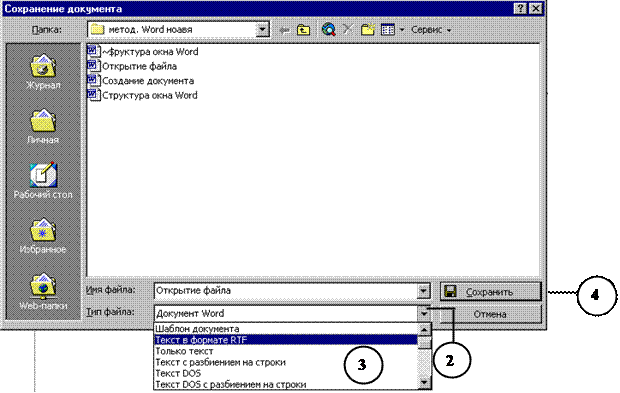Select the Структура окна Word document

[x=142, y=95]
